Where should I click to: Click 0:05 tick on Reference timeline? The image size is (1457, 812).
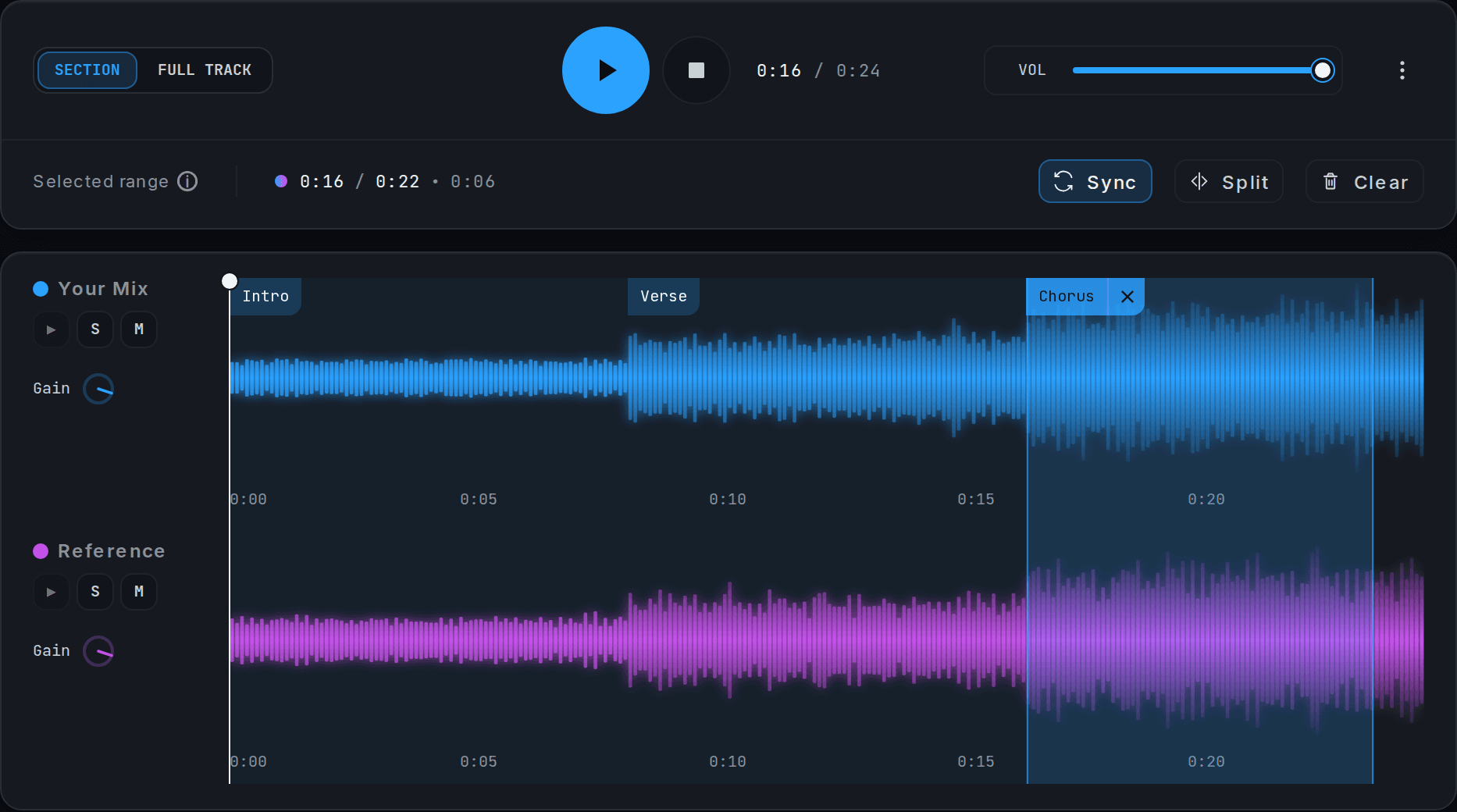click(x=479, y=762)
